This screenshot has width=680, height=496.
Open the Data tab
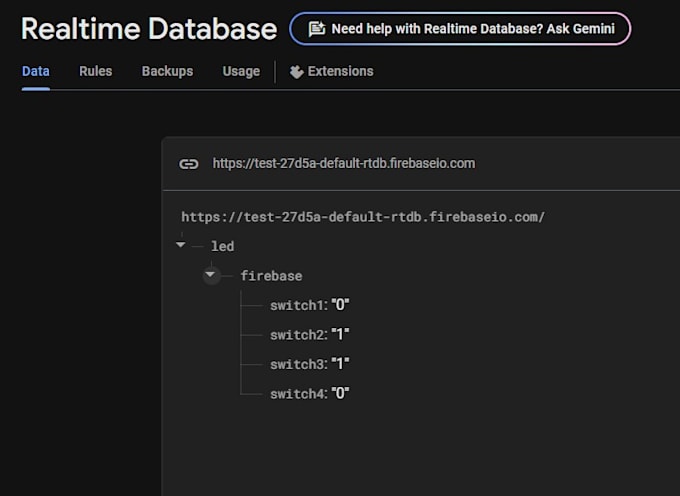(36, 71)
